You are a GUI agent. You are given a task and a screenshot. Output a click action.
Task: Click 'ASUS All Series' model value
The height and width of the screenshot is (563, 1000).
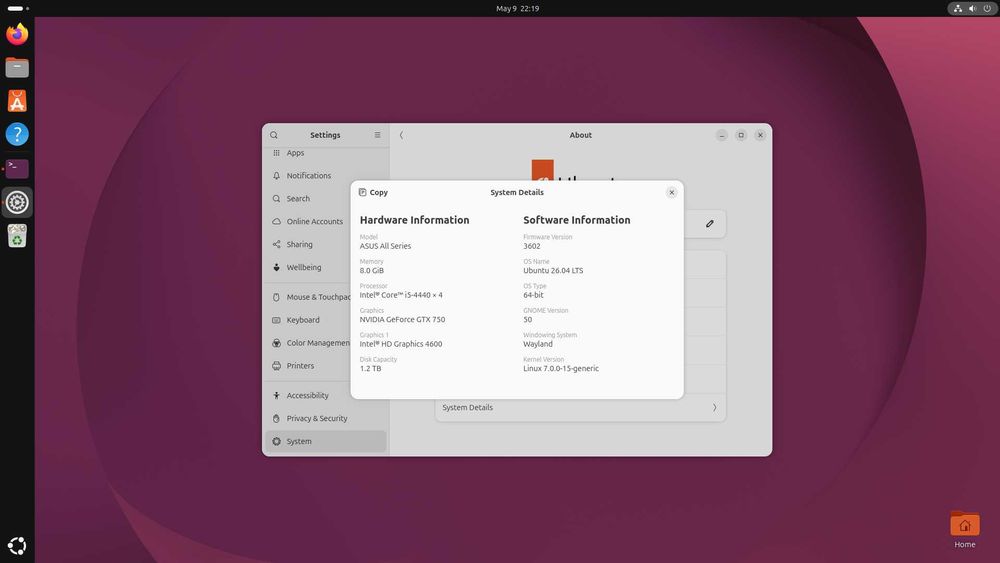(x=385, y=246)
